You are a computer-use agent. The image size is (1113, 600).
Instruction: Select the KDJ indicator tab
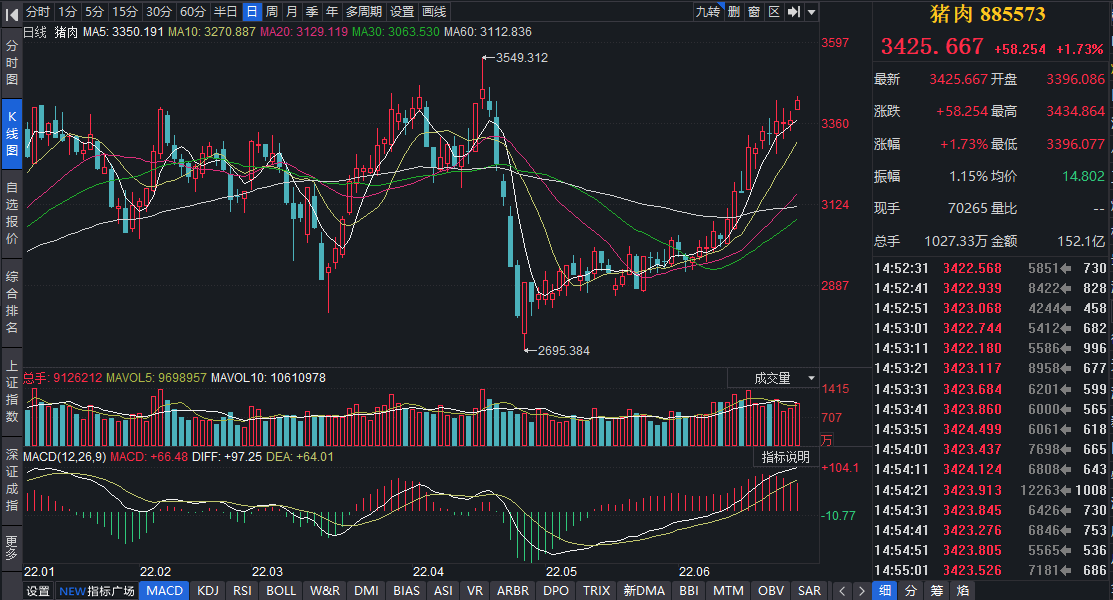(x=208, y=591)
